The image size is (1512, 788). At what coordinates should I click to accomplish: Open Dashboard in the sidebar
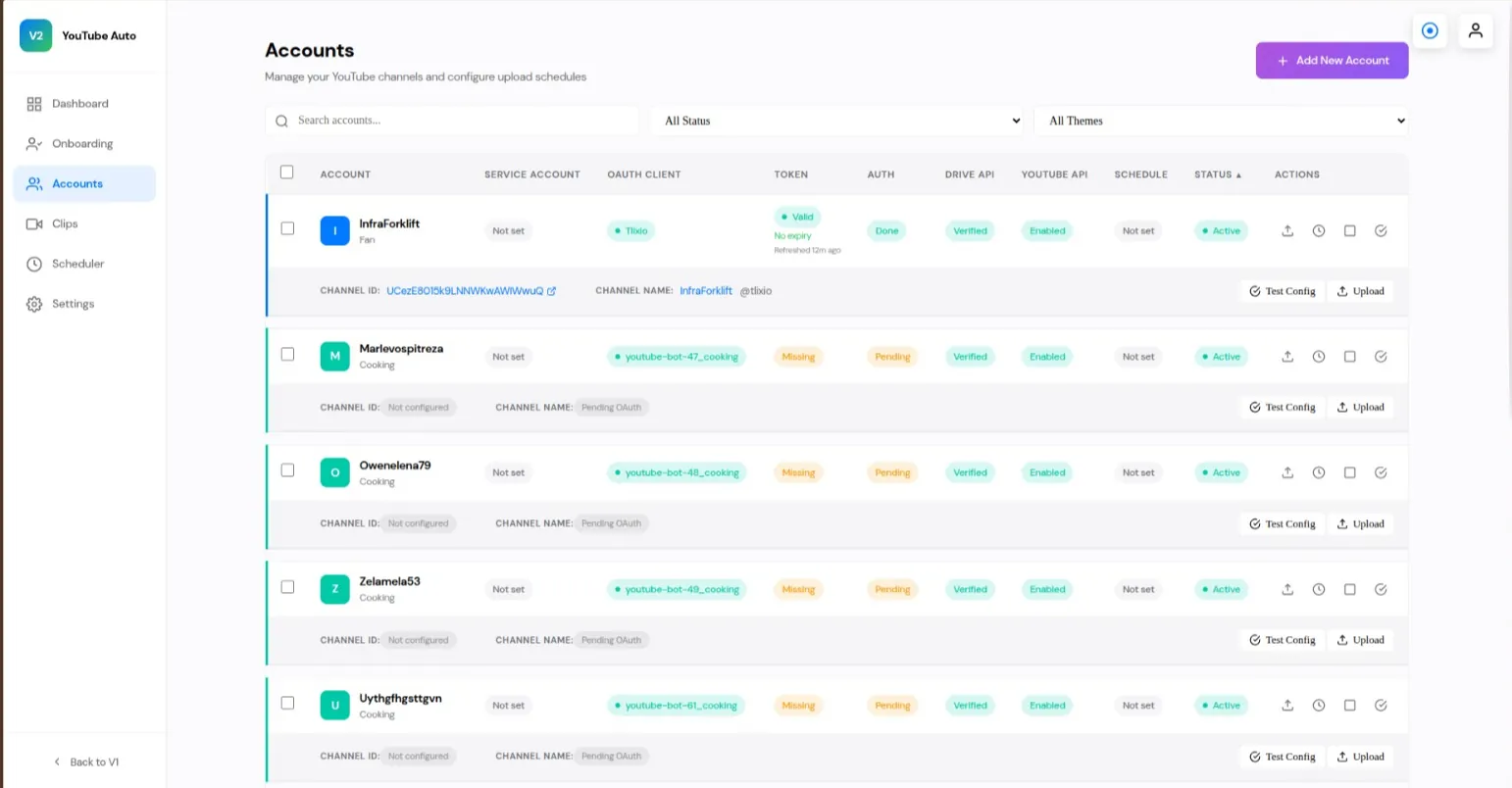84,104
